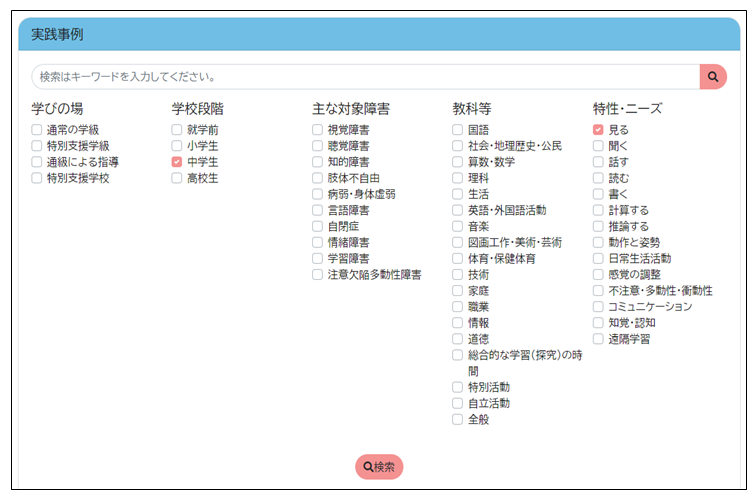Click the 検索 button at the bottom
Viewport: 756px width, 501px height.
pos(379,467)
